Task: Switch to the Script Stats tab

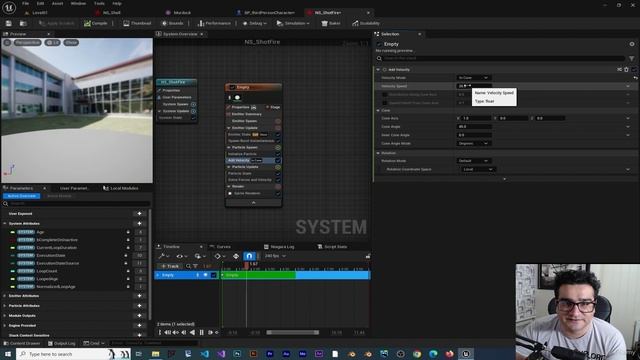Action: pyautogui.click(x=332, y=247)
